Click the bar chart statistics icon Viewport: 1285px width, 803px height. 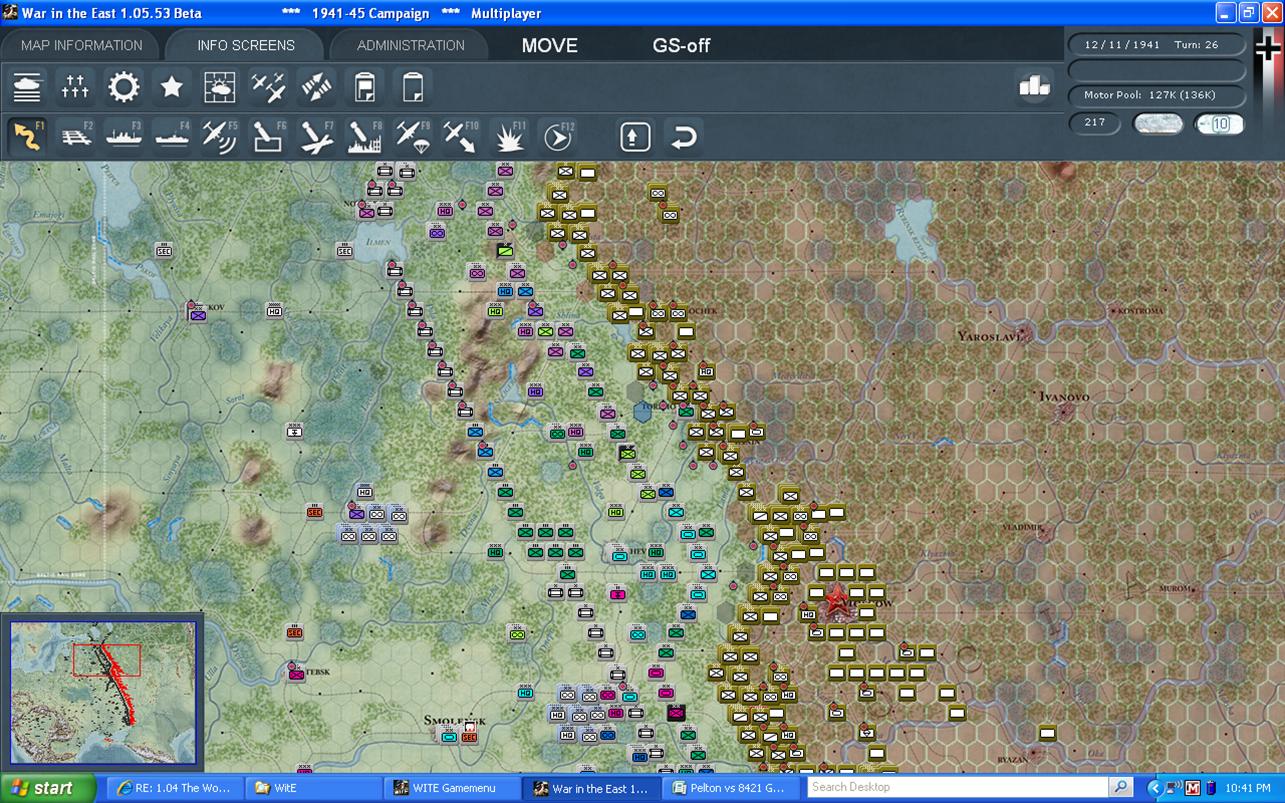(1034, 87)
